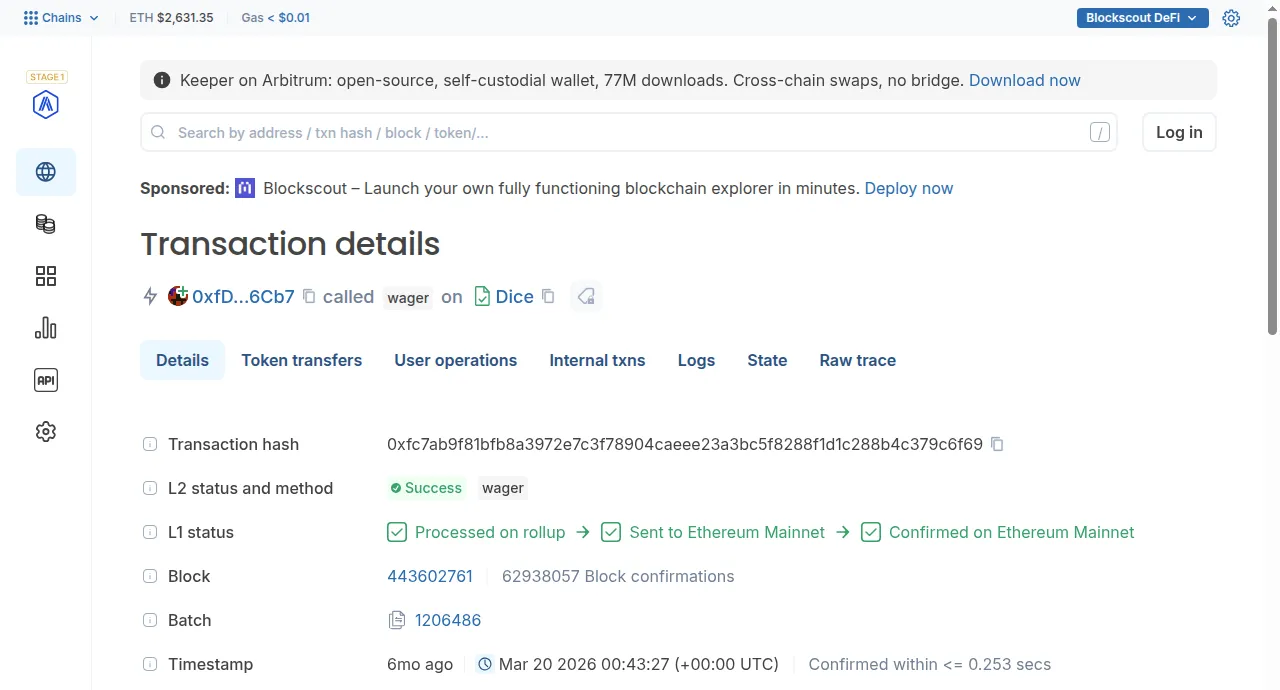The image size is (1280, 690).
Task: Click info icon beside L2 status and method
Action: [150, 488]
